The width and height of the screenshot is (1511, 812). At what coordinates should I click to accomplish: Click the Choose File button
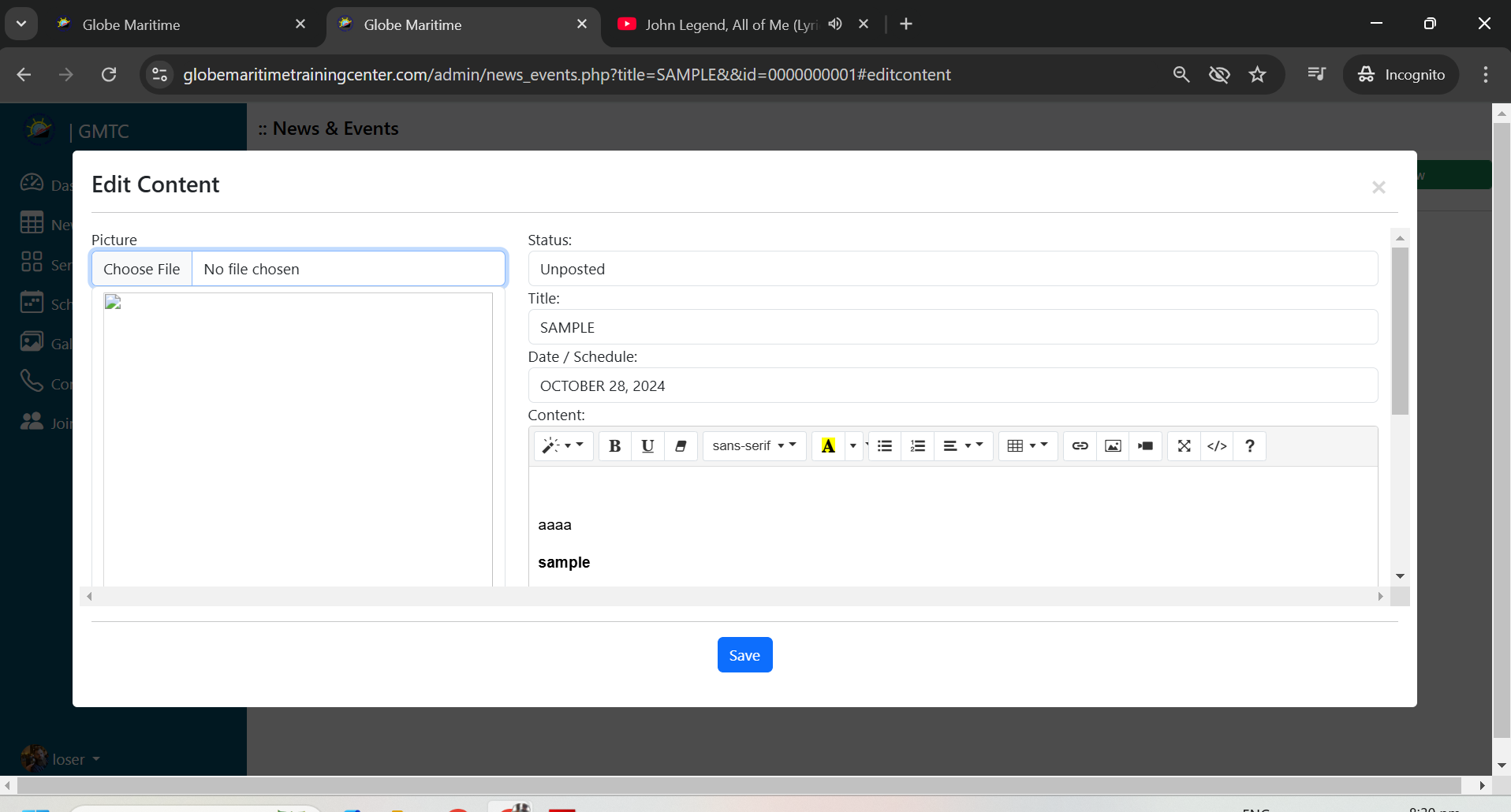click(142, 270)
